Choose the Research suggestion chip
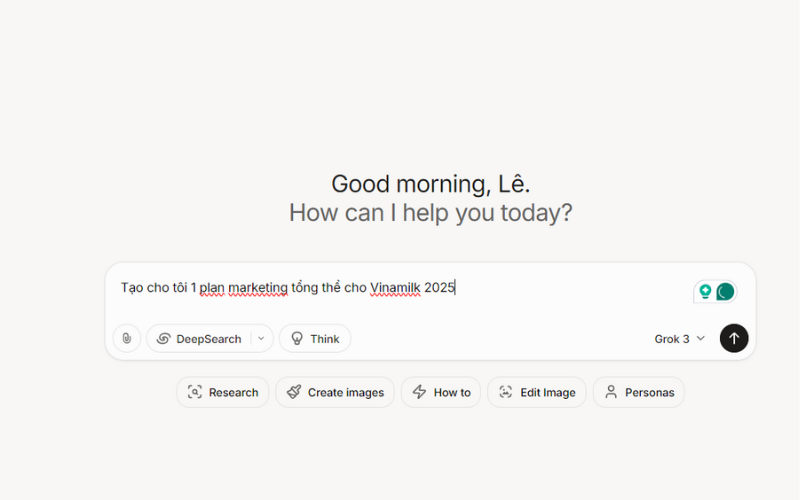Screen dimensions: 800x500 tap(223, 393)
